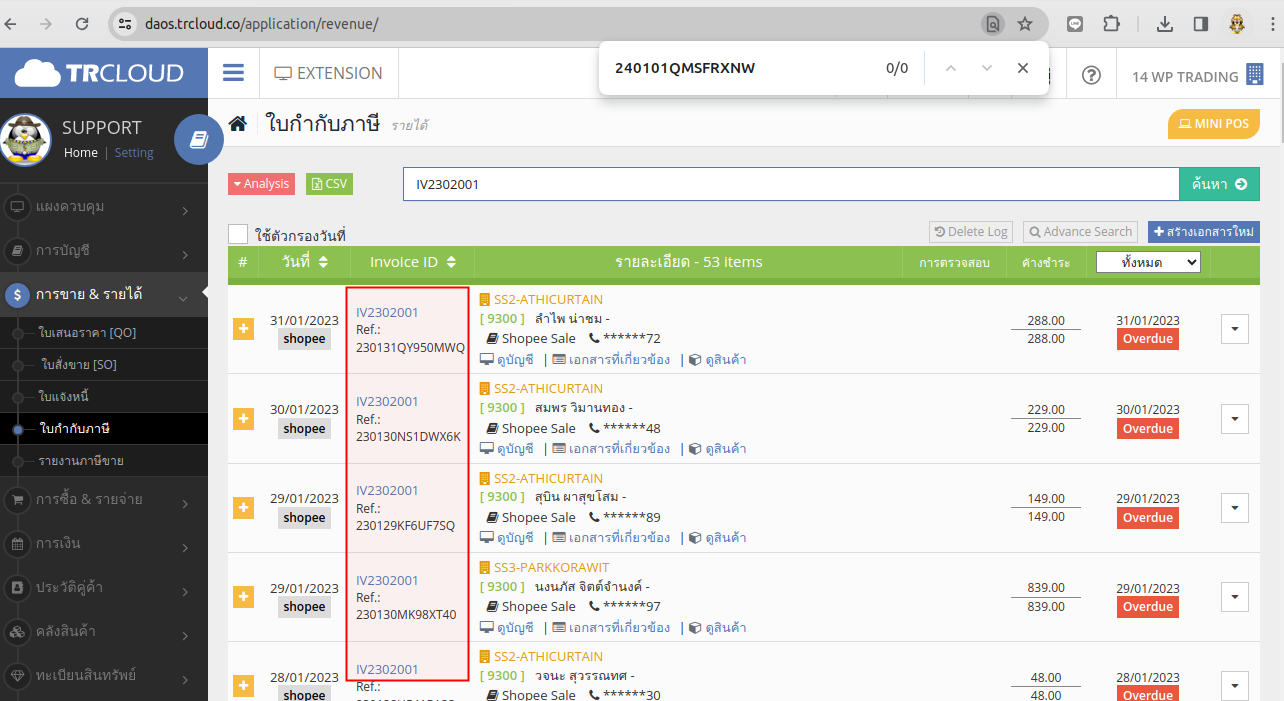Click ดูสินค้า in the ลำไพ น่าชม row
This screenshot has height=701, width=1284.
click(718, 359)
